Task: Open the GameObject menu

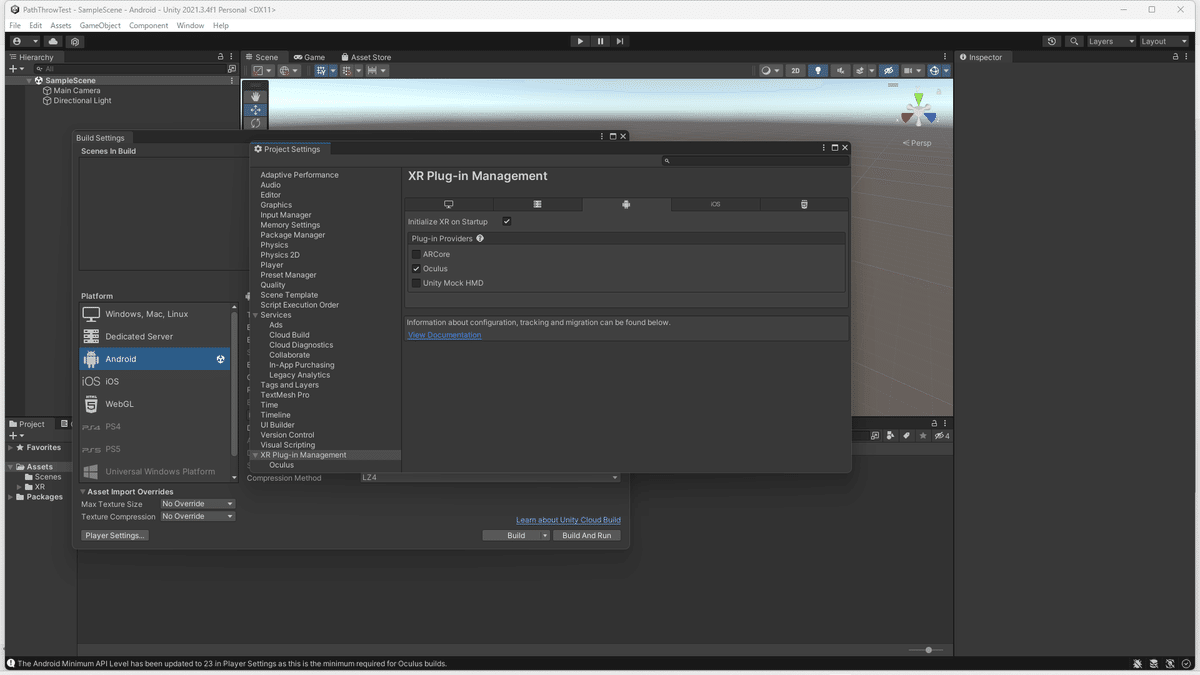Action: click(100, 25)
